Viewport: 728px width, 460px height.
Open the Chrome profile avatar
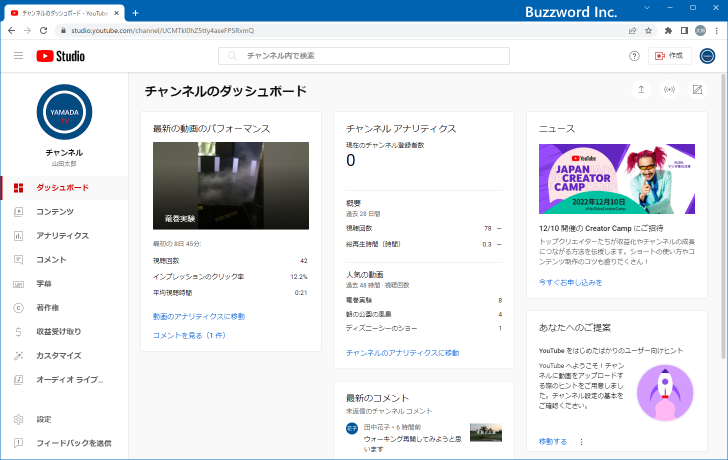(700, 31)
